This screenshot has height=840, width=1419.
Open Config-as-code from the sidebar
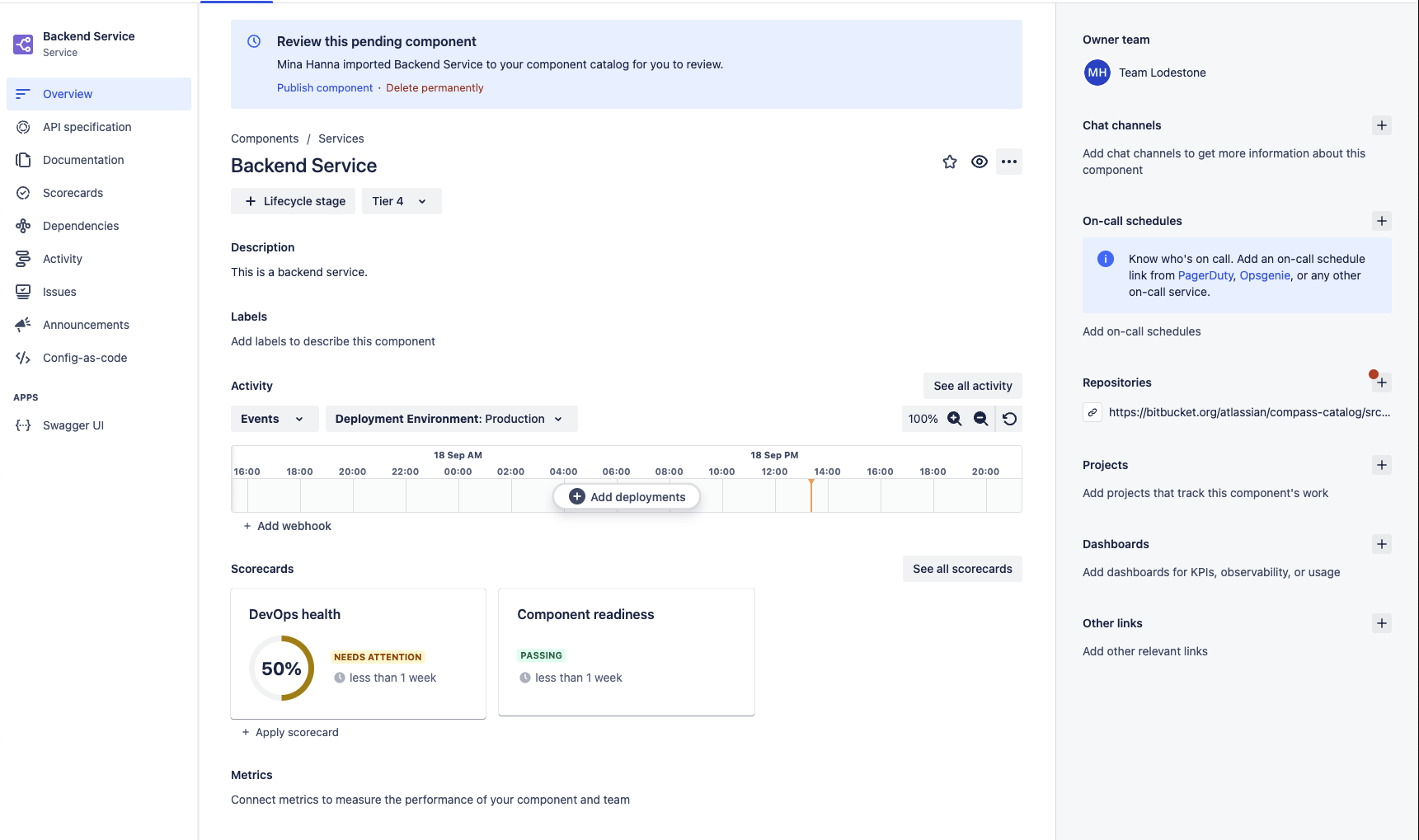pos(84,357)
